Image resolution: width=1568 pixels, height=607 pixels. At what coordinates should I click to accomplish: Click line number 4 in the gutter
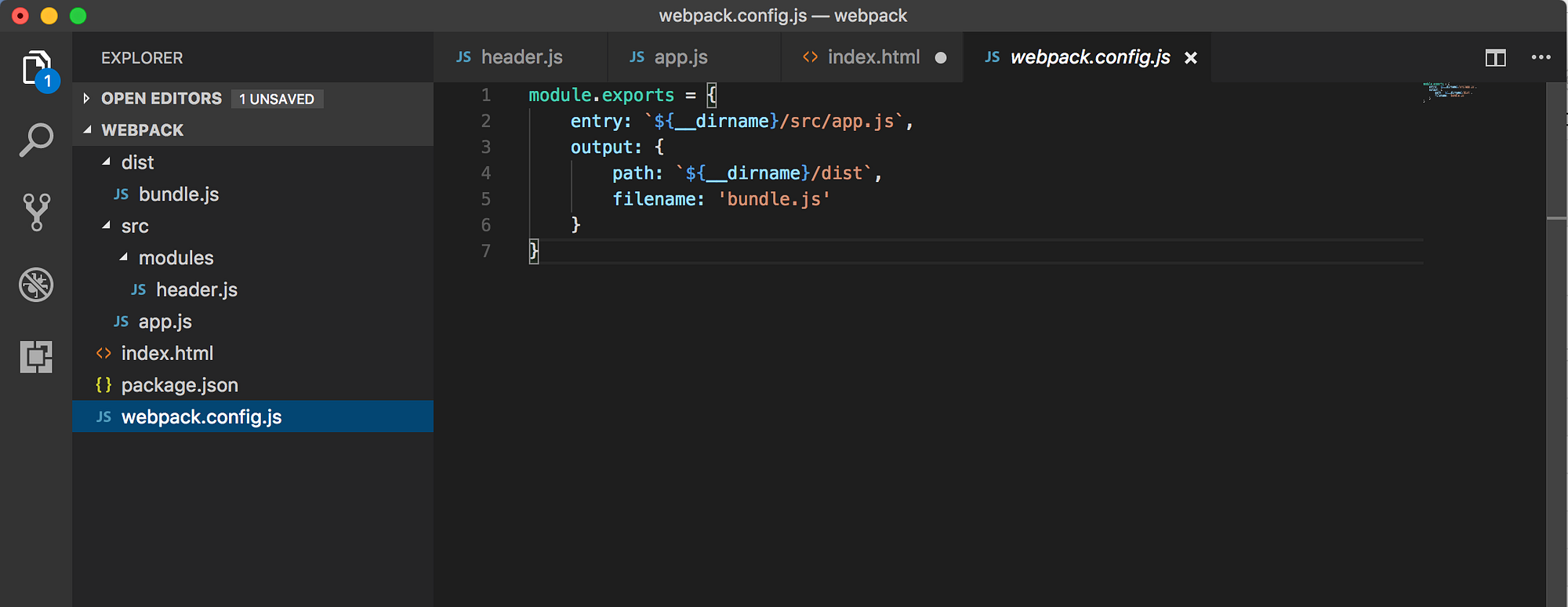pyautogui.click(x=486, y=173)
